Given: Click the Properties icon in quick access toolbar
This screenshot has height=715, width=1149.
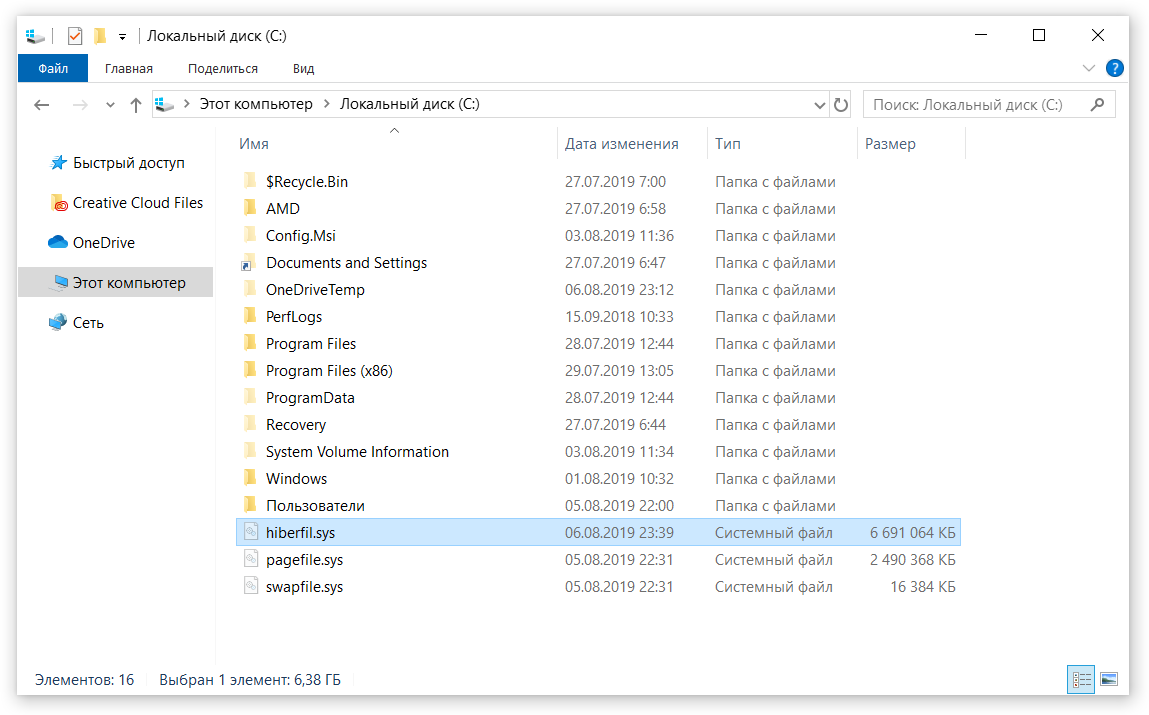Looking at the screenshot, I should 75,36.
